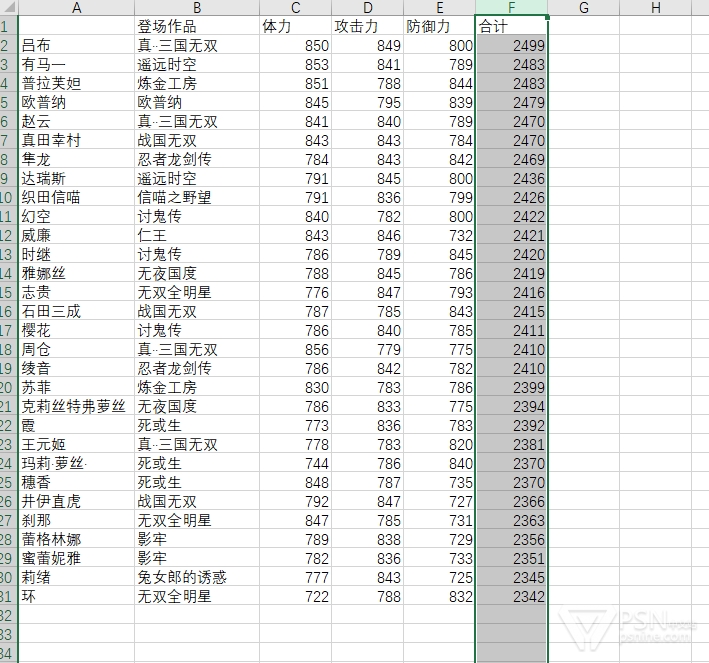Screen dimensions: 709x663
Task: Click the total value 2342
Action: click(511, 596)
